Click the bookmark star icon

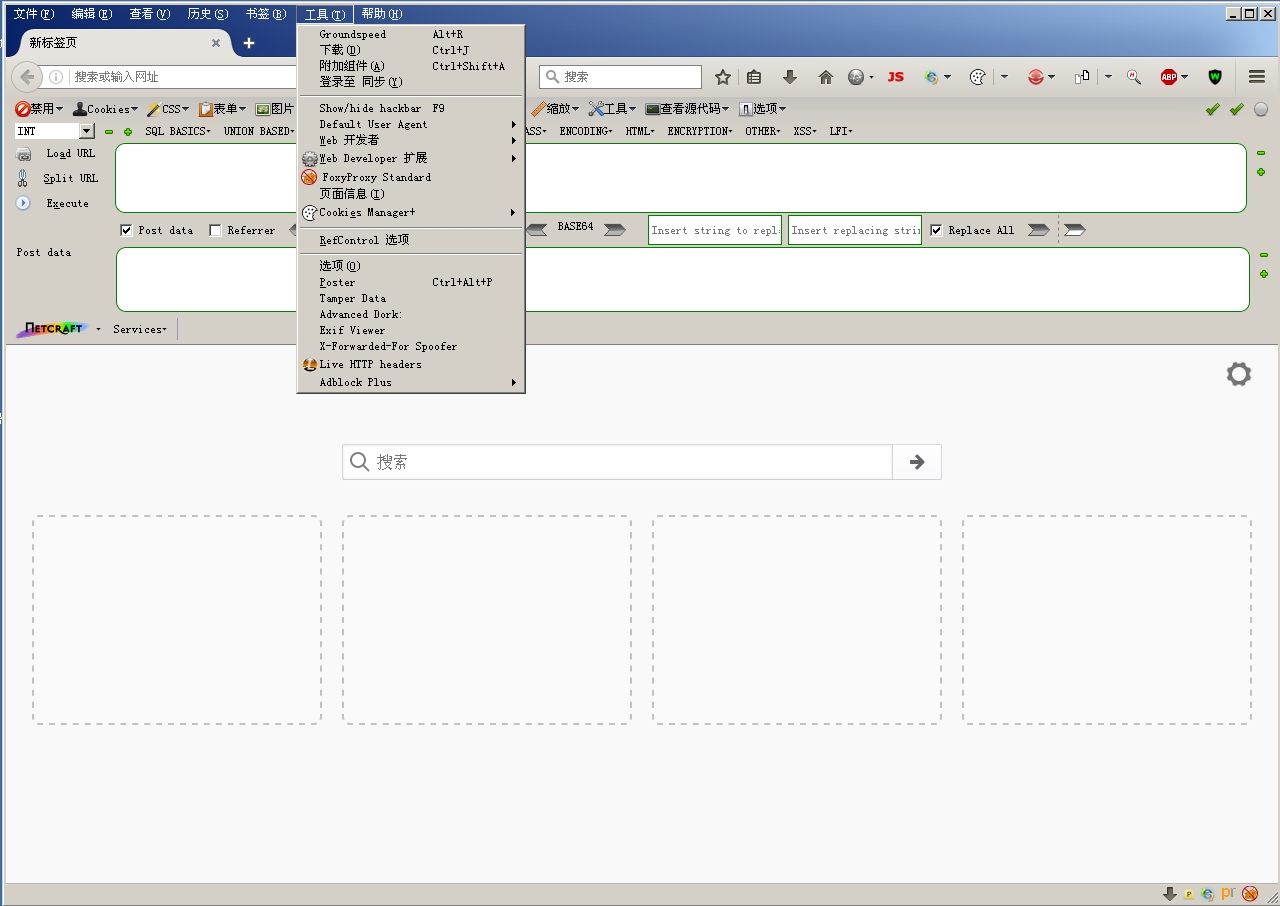[x=723, y=77]
